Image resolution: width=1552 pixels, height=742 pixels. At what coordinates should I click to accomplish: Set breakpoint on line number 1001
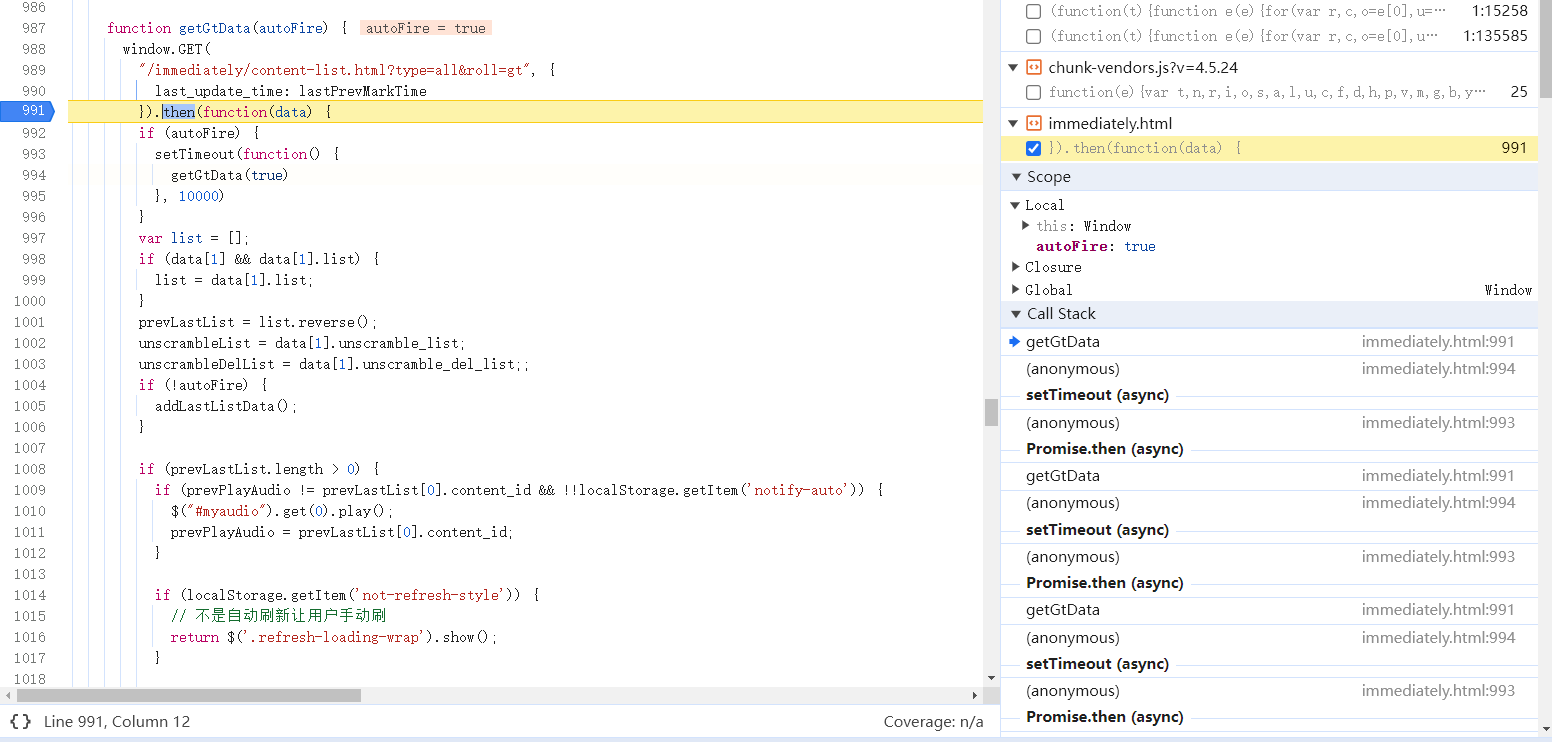29,322
